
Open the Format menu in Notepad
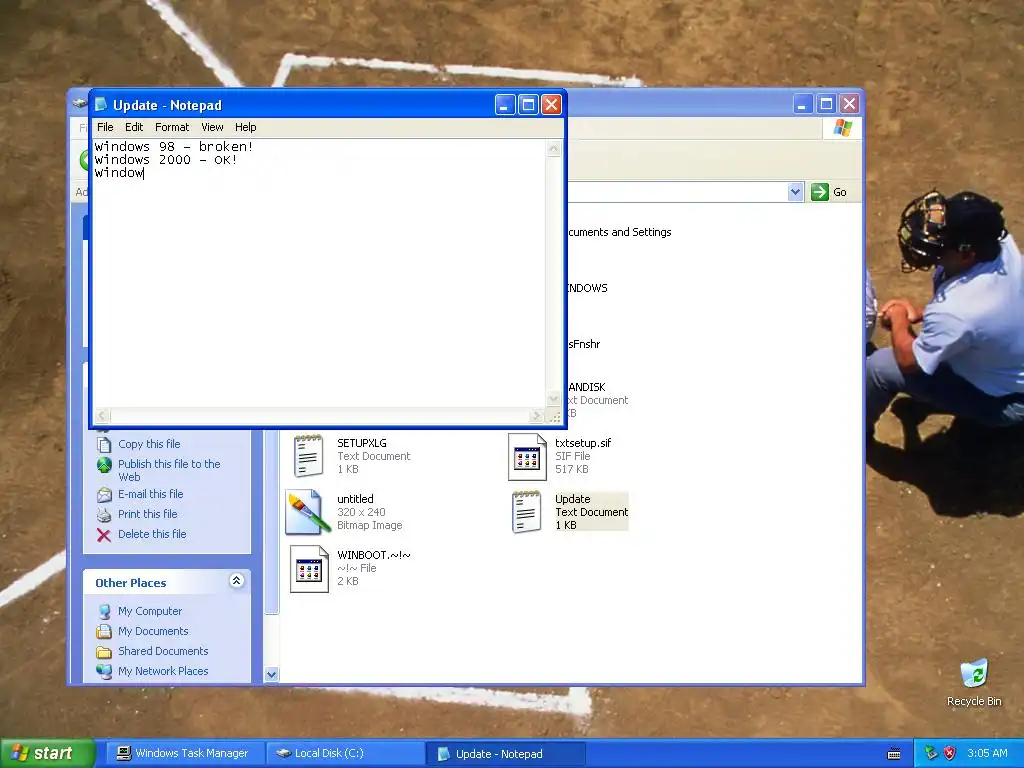click(172, 127)
